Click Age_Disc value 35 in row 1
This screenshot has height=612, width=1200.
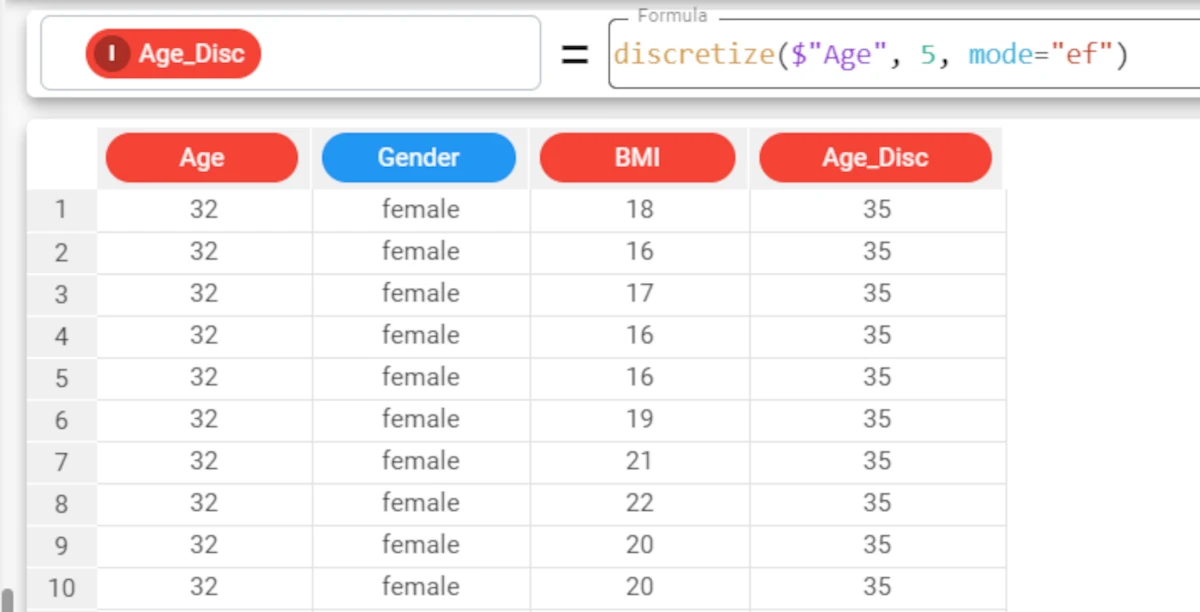pos(877,209)
